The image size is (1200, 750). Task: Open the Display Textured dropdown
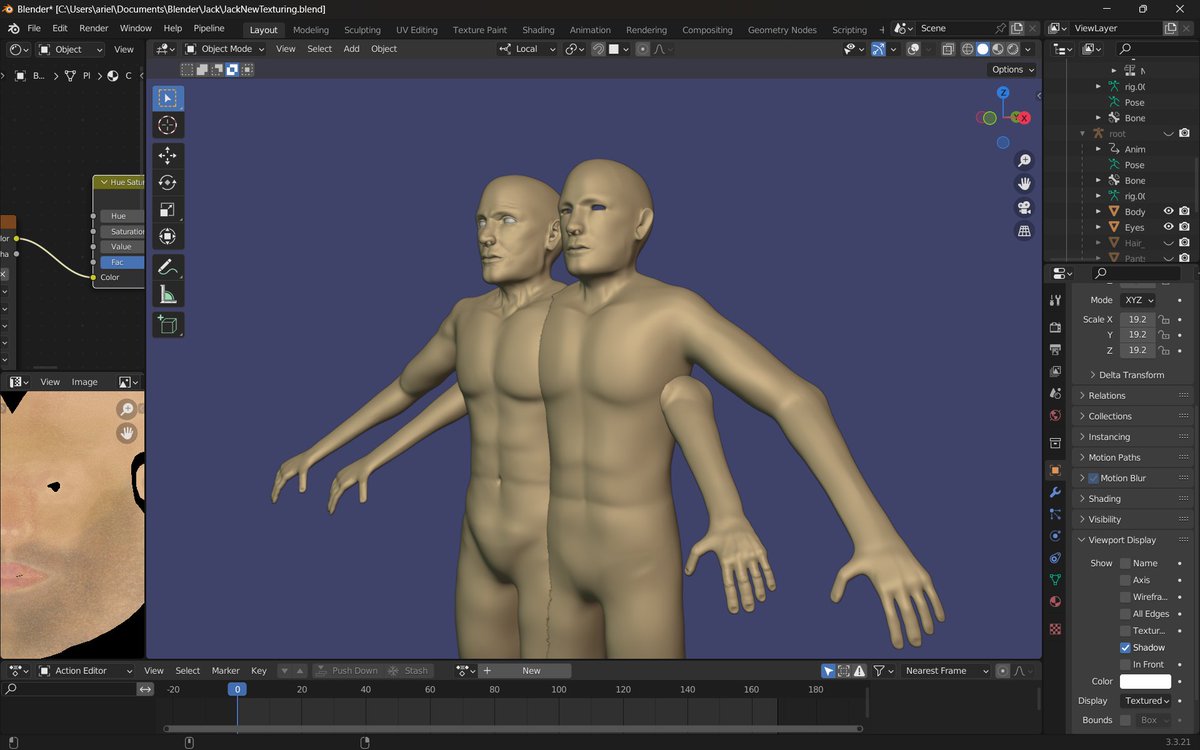coord(1147,701)
